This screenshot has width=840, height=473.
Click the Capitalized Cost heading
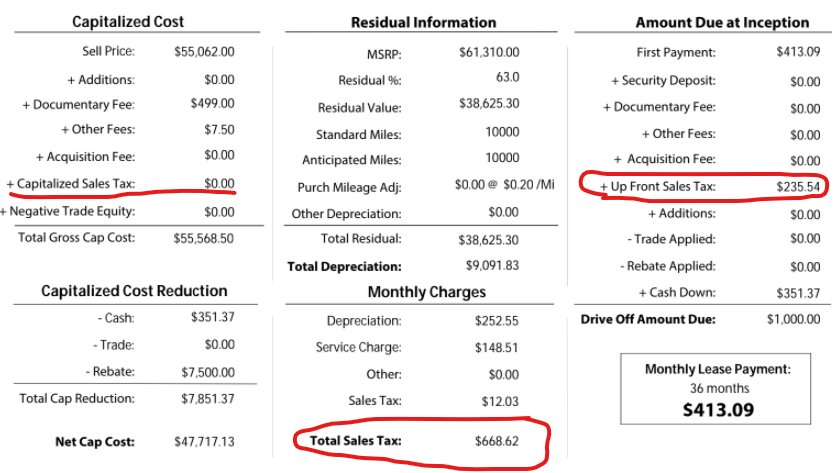pos(128,22)
